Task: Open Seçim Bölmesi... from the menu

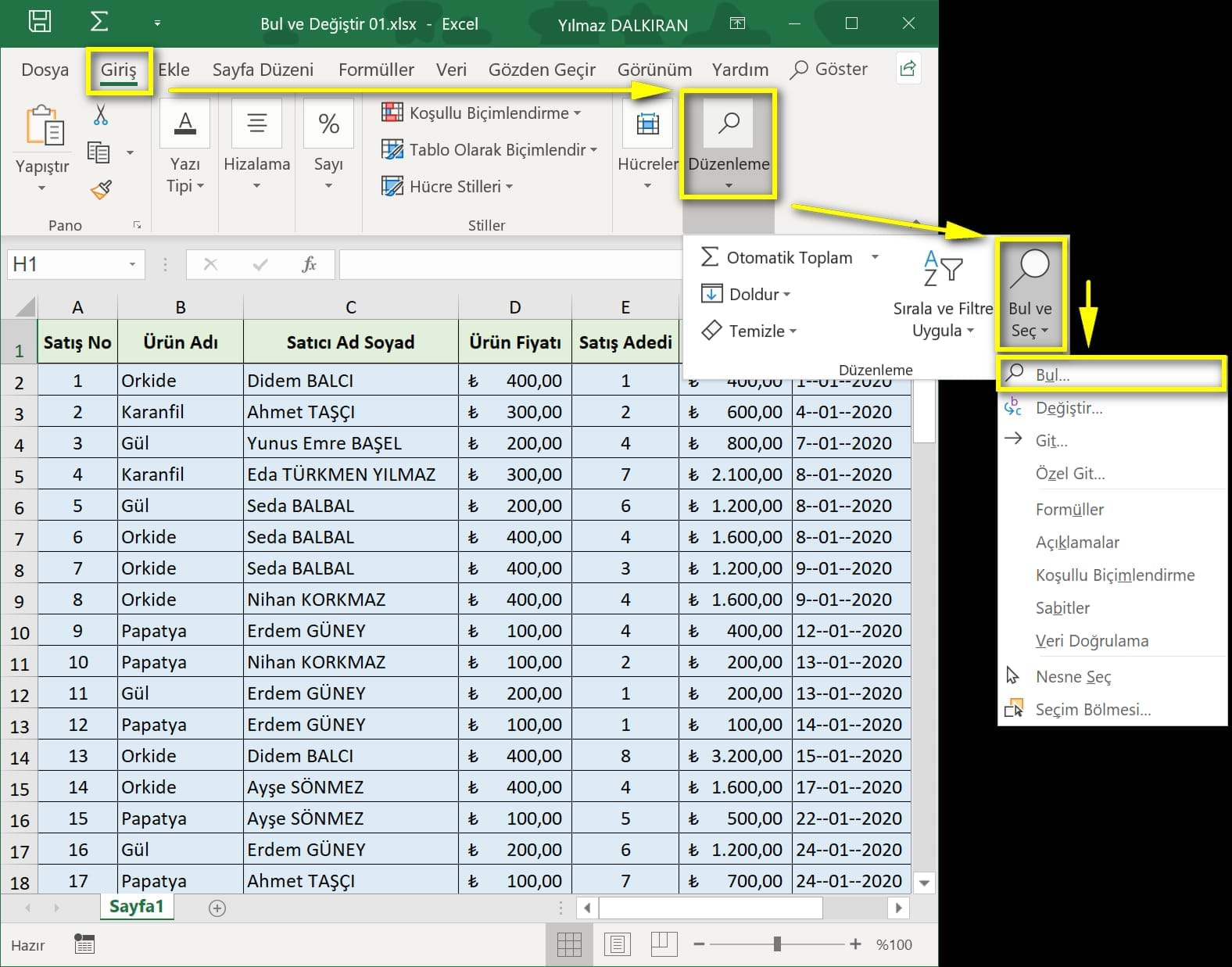Action: [x=1112, y=710]
